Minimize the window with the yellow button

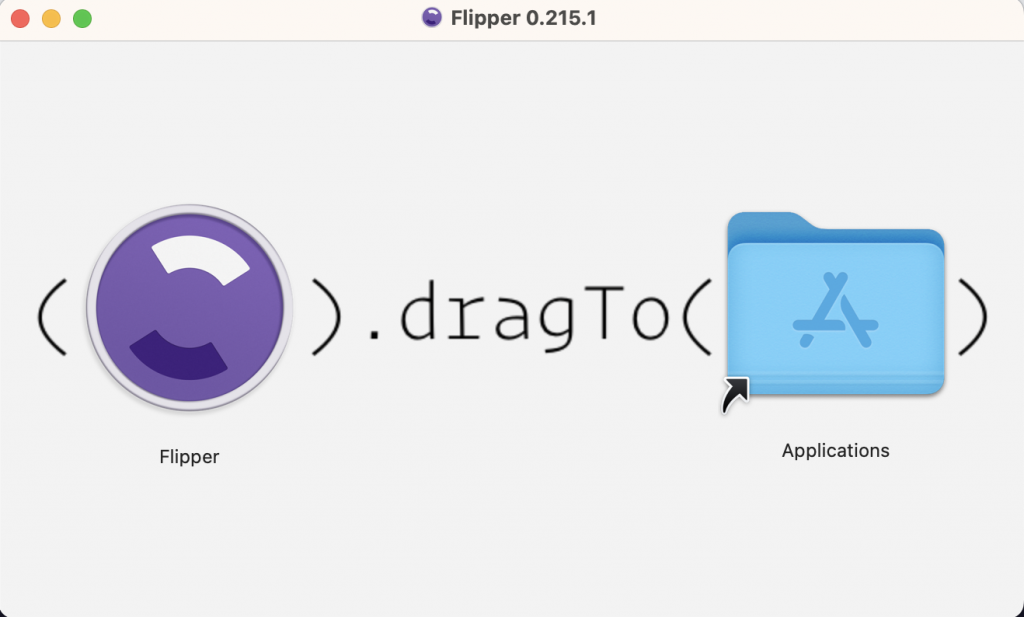[52, 19]
